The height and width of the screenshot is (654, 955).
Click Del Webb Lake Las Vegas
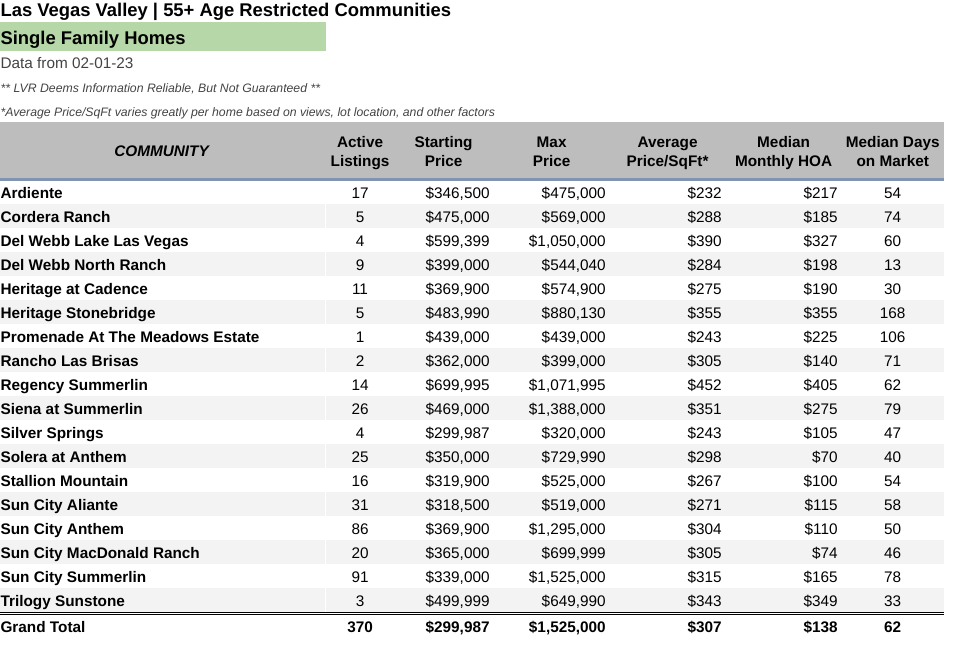pyautogui.click(x=94, y=241)
